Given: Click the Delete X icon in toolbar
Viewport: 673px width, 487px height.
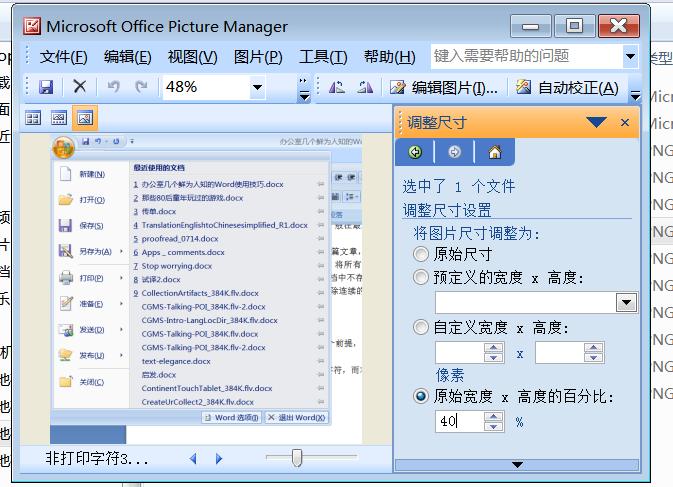Looking at the screenshot, I should pos(79,87).
